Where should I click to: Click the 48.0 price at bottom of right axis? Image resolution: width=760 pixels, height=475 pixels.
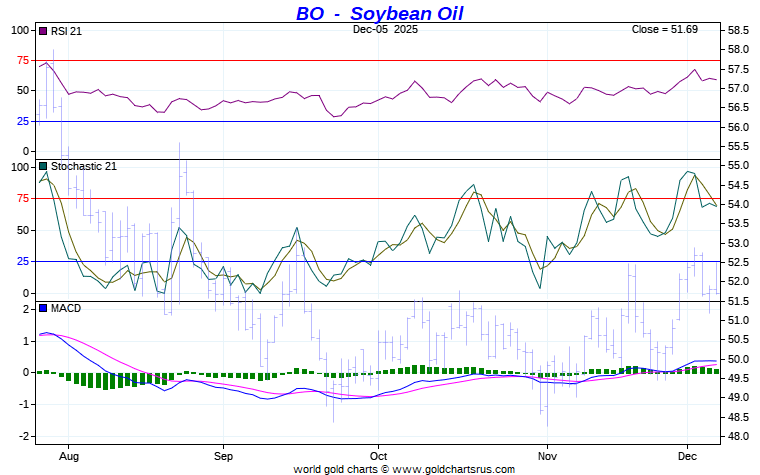pos(738,437)
